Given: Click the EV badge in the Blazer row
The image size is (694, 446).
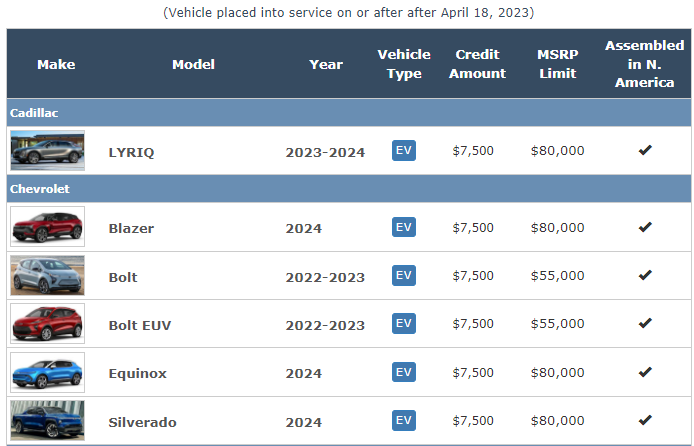Looking at the screenshot, I should click(x=404, y=227).
